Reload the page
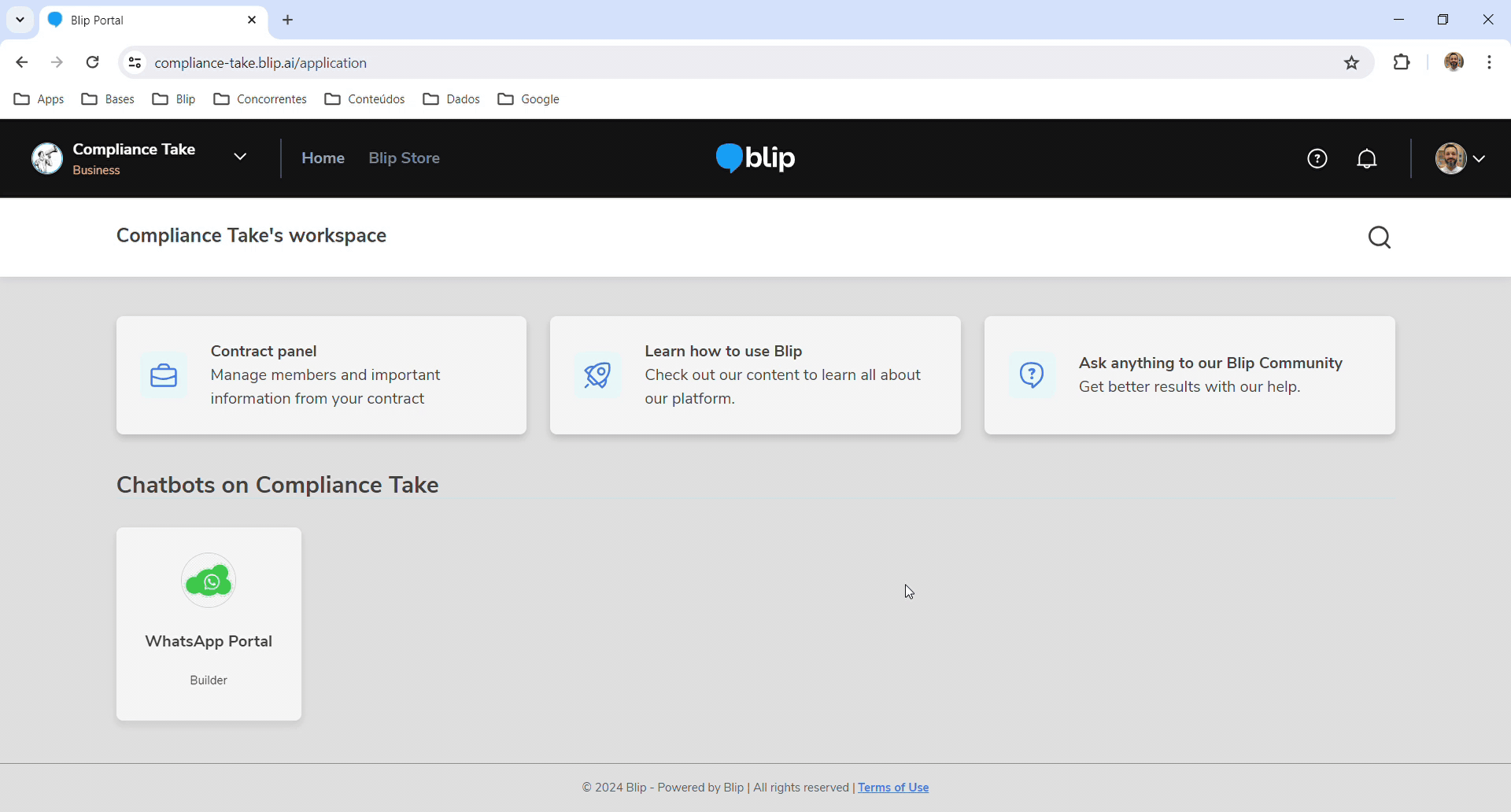The width and height of the screenshot is (1511, 812). (93, 62)
